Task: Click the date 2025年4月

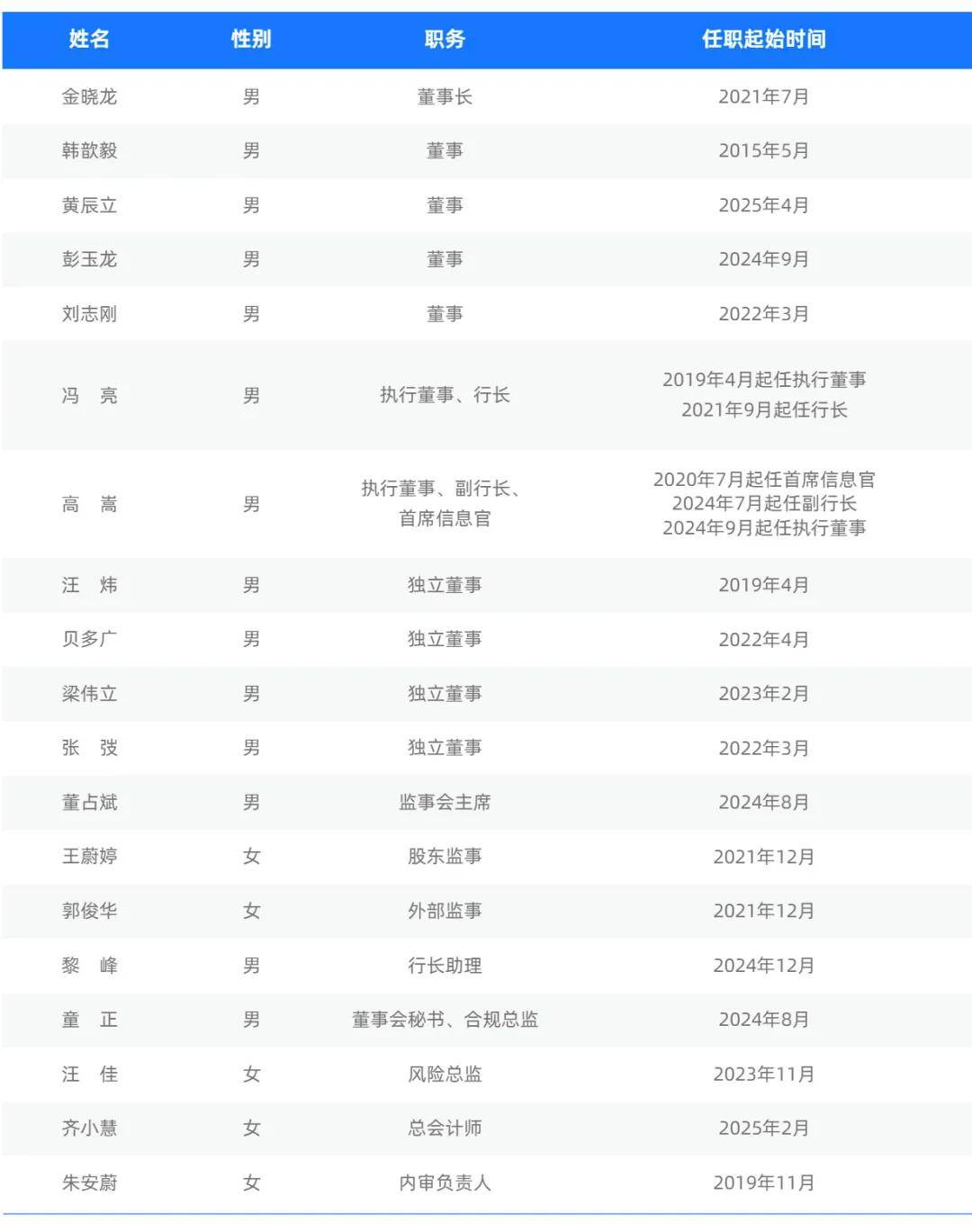Action: [x=764, y=205]
